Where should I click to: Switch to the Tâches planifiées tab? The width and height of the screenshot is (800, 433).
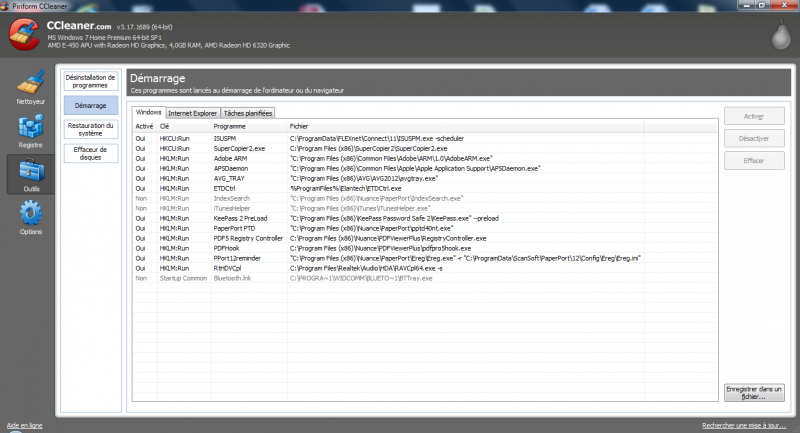[247, 112]
